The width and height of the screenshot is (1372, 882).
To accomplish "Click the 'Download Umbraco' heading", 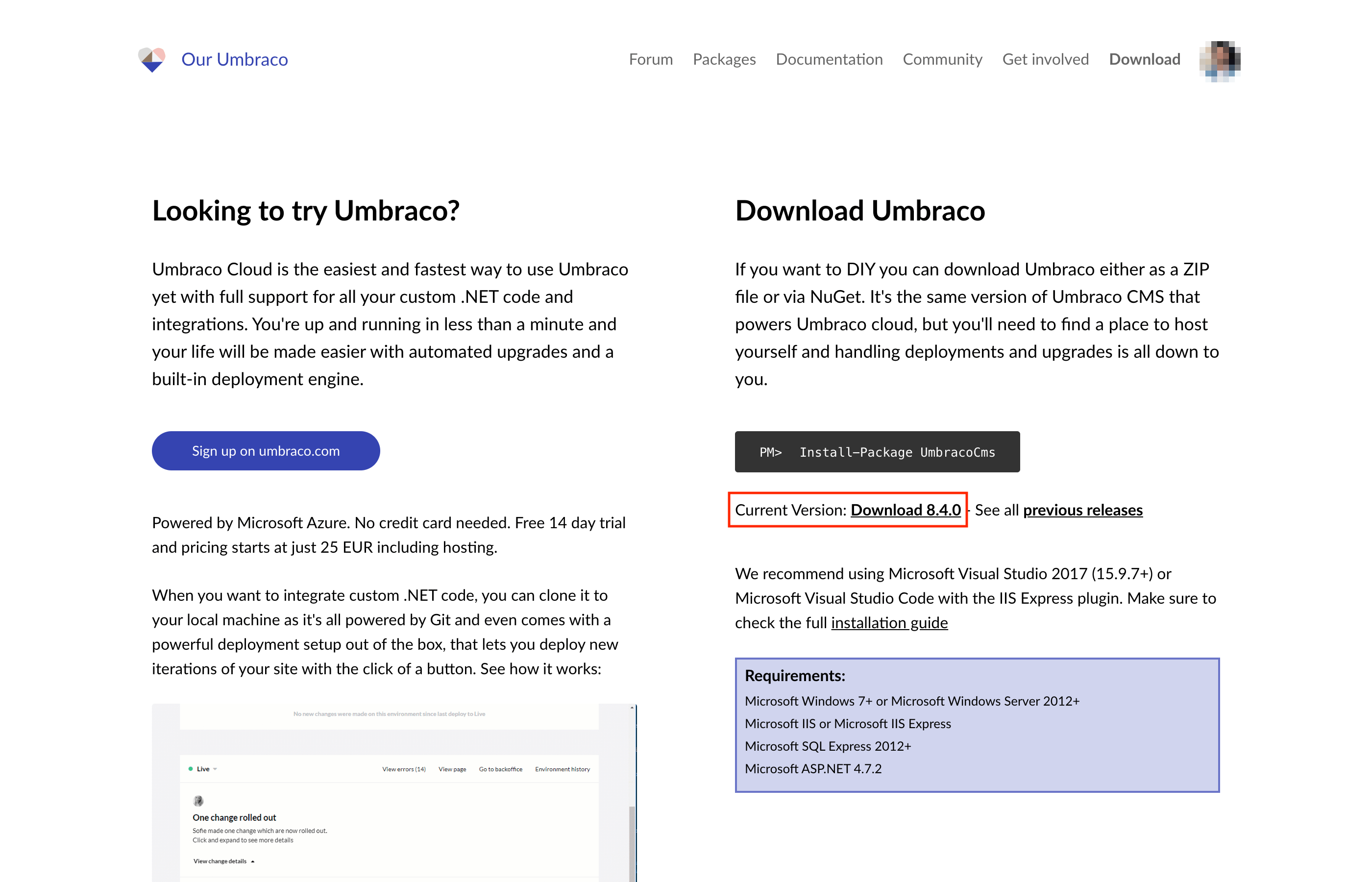I will pyautogui.click(x=859, y=211).
